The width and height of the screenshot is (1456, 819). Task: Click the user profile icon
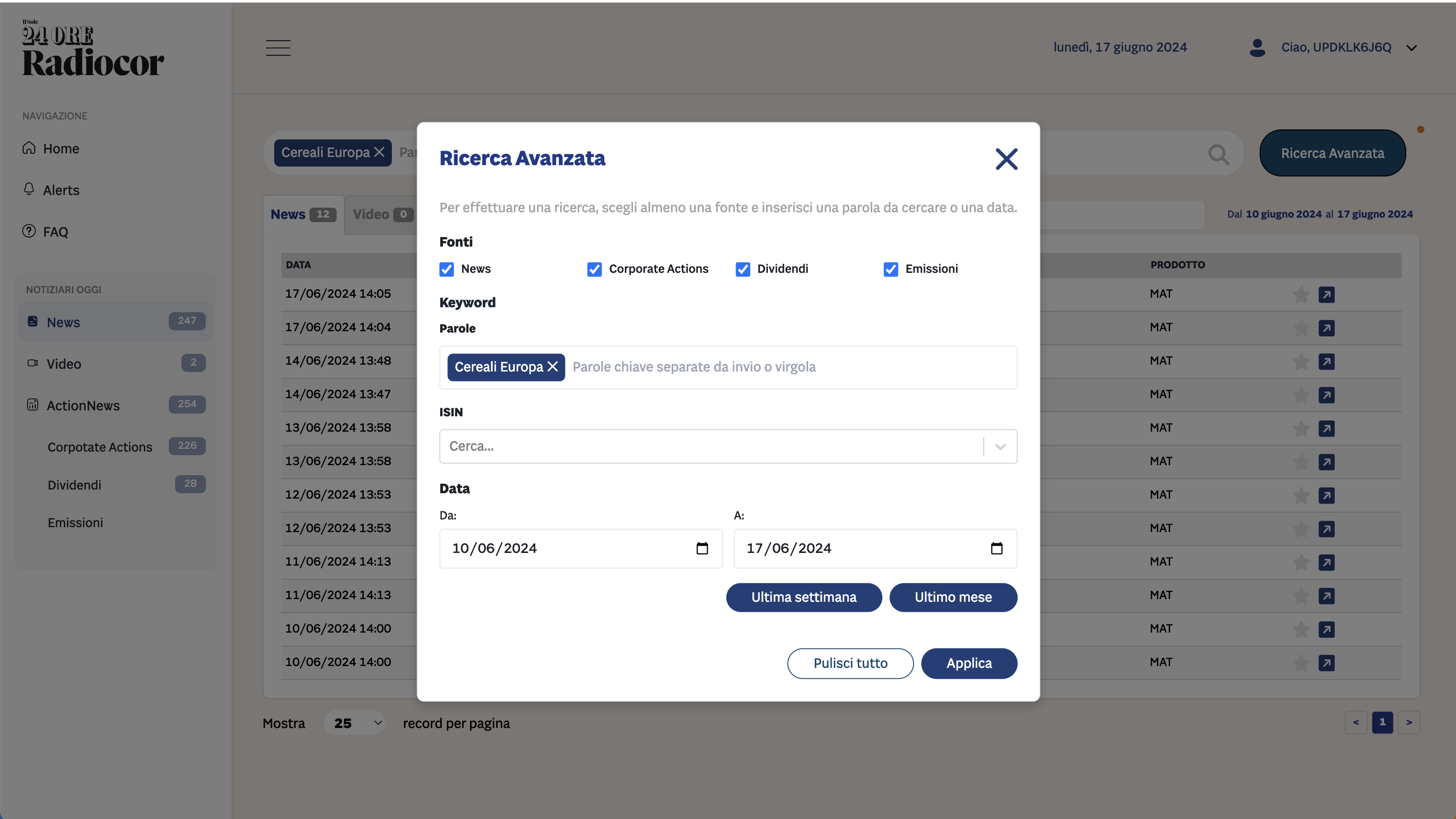1257,48
